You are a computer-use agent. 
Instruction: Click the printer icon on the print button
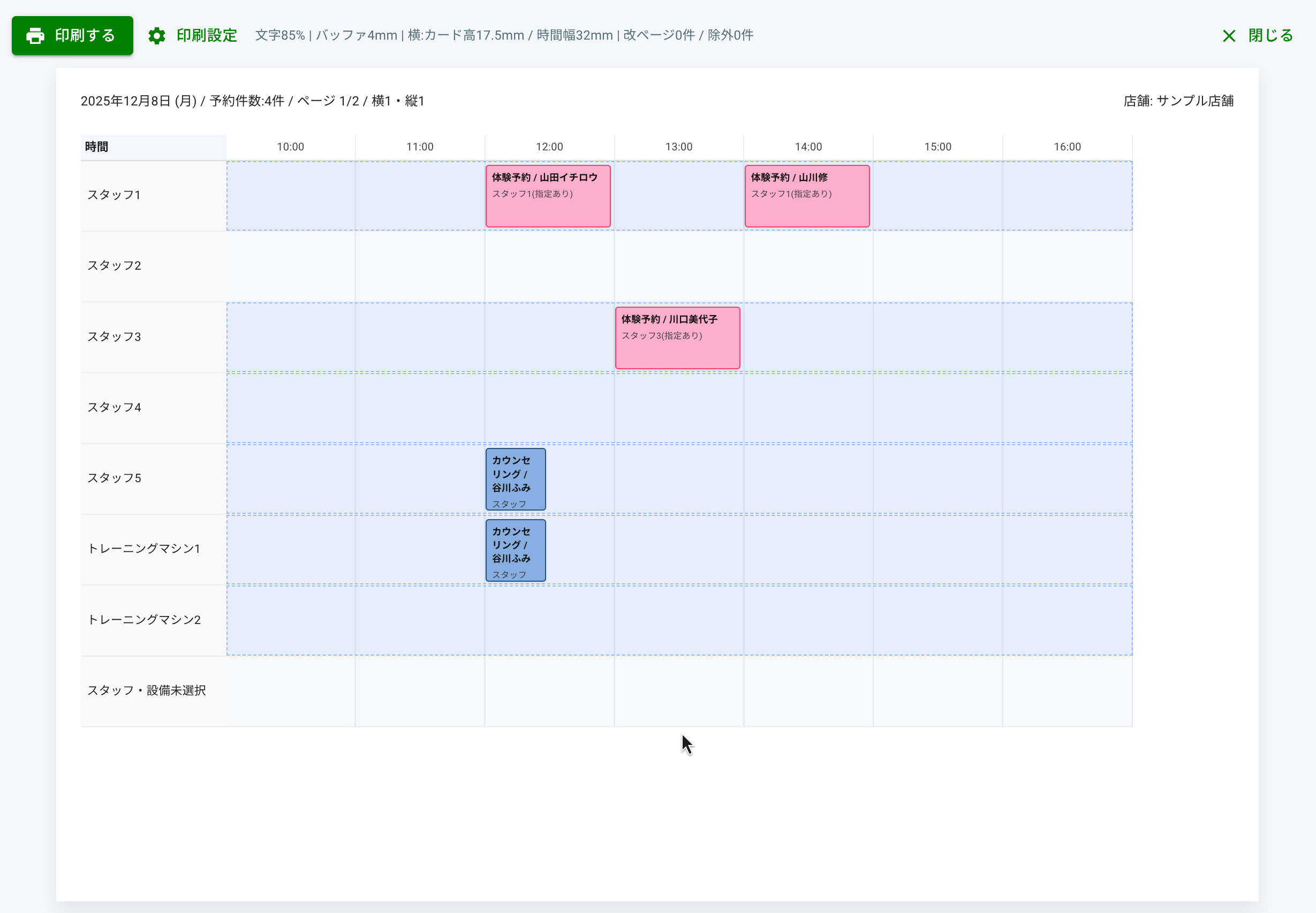[35, 36]
